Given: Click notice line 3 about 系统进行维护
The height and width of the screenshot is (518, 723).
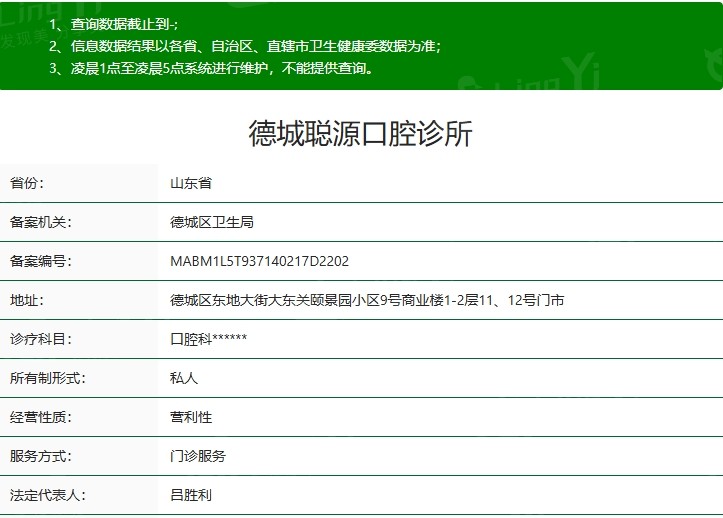Looking at the screenshot, I should (211, 68).
